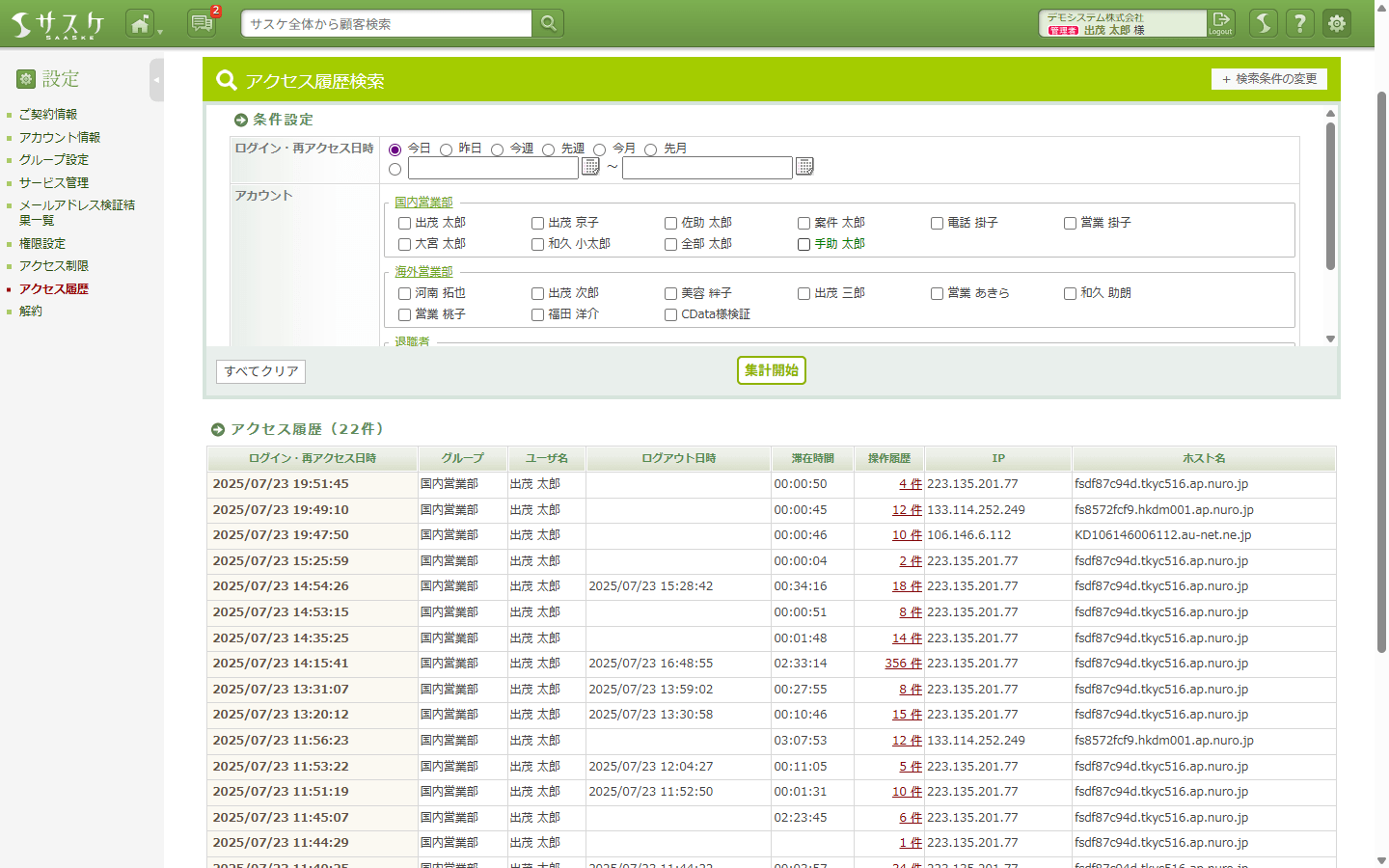This screenshot has height=868, width=1389.
Task: Check the 手助 太郎 checkbox
Action: pyautogui.click(x=804, y=244)
